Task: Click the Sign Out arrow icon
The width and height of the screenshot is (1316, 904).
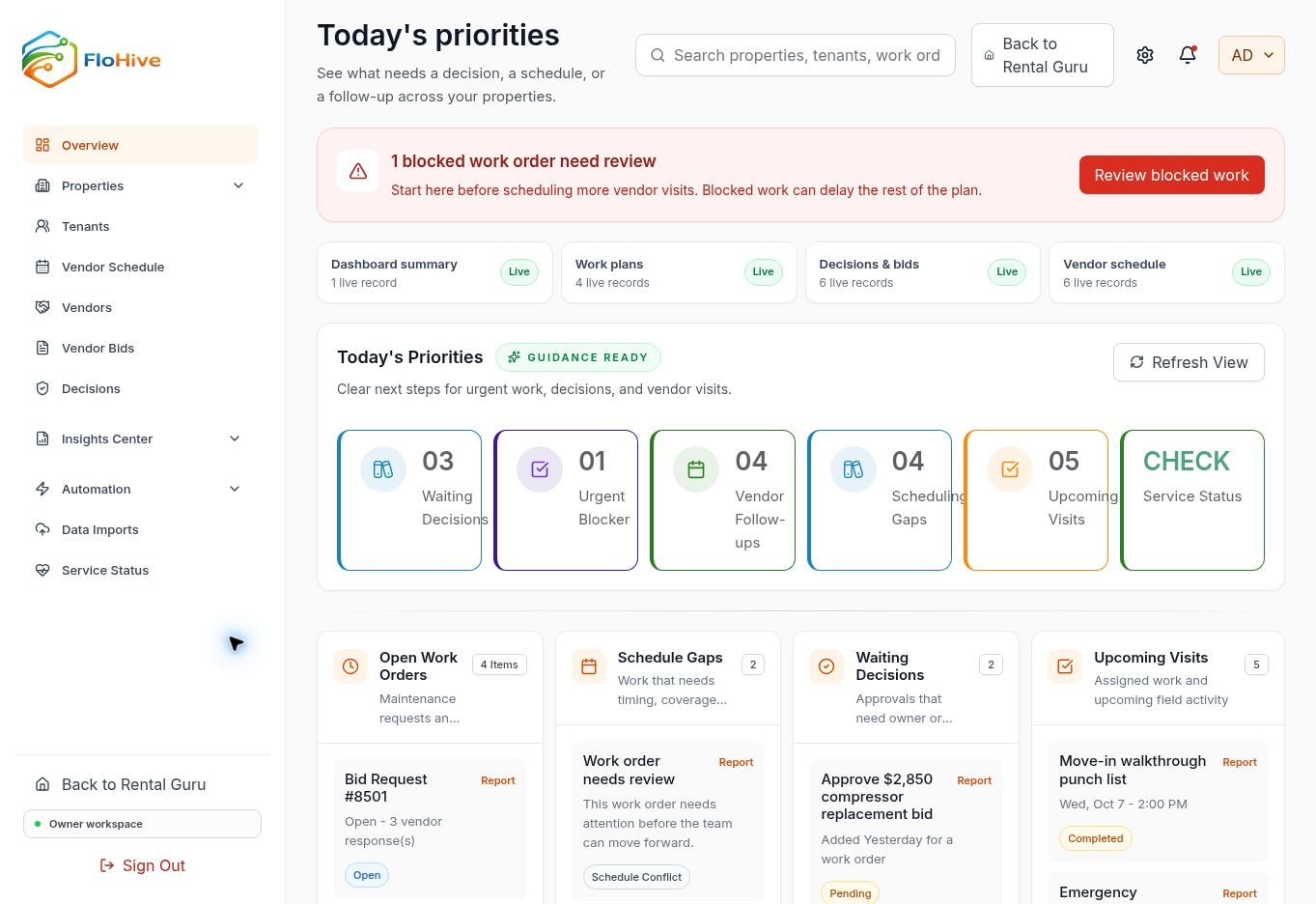Action: [x=107, y=865]
